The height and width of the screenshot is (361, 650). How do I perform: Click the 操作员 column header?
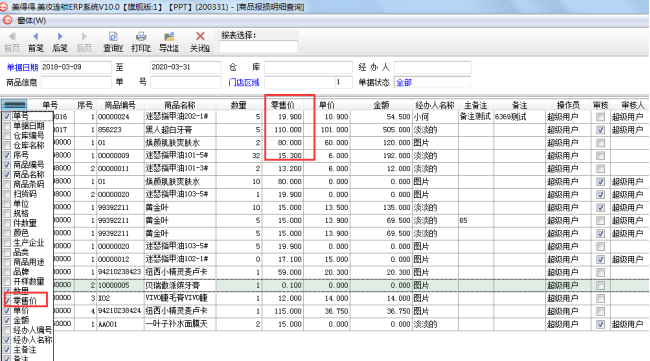pyautogui.click(x=568, y=105)
